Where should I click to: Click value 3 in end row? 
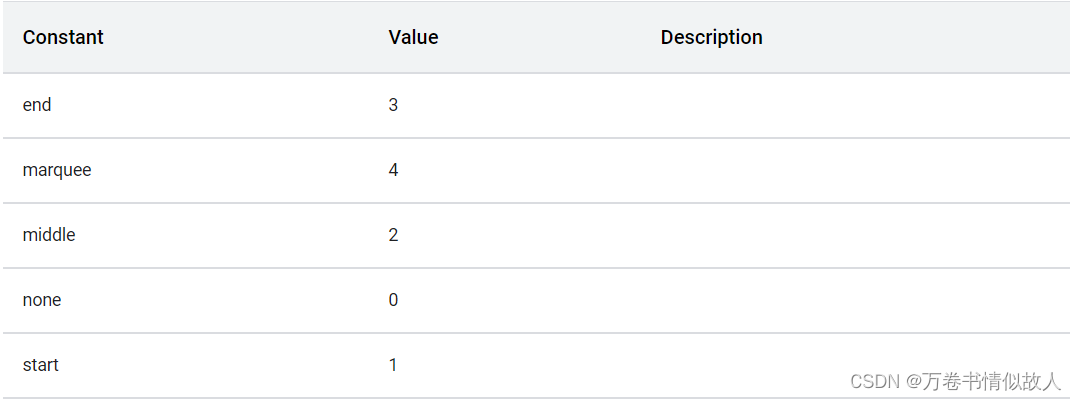pyautogui.click(x=393, y=105)
